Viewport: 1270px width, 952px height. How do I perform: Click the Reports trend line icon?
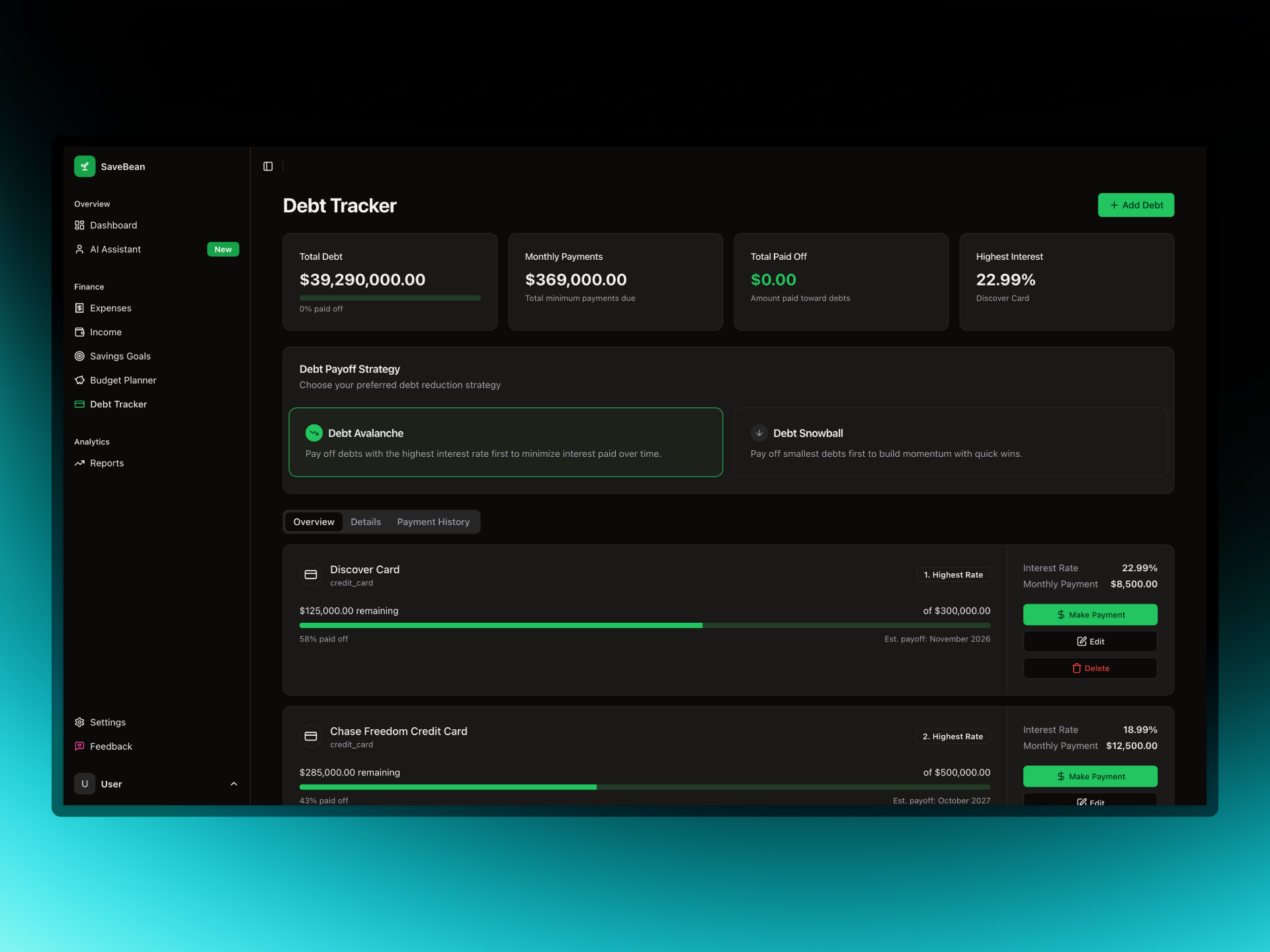[x=79, y=463]
